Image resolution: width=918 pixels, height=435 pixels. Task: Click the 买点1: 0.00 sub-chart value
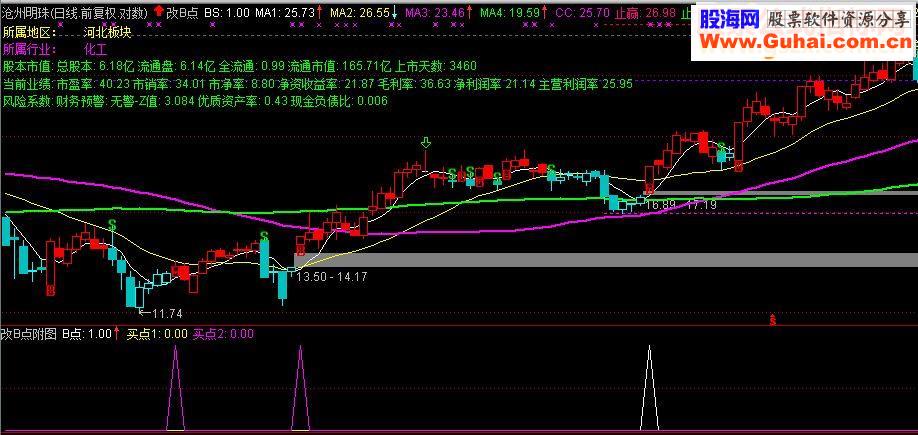157,334
